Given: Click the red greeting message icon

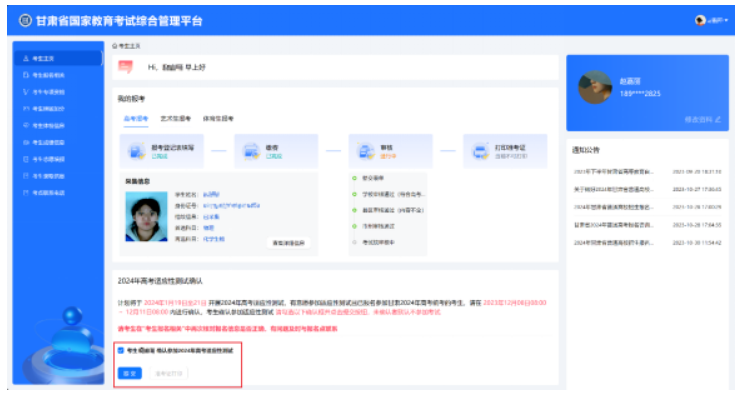Looking at the screenshot, I should (125, 67).
